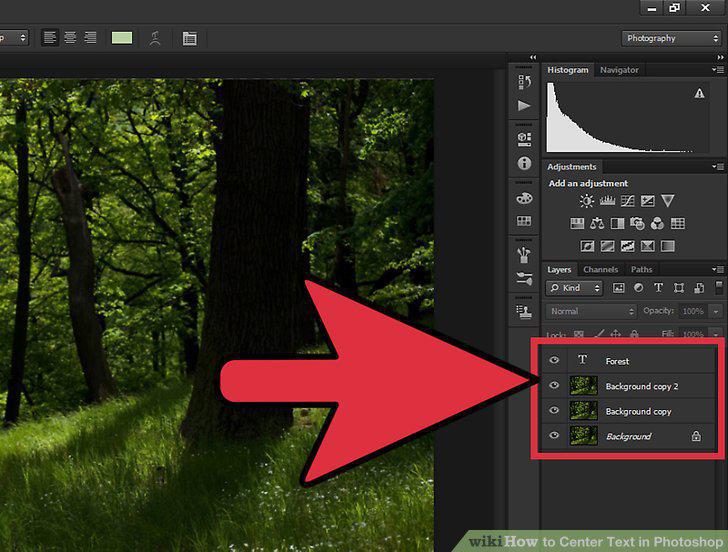Open the Photography workspace dropdown
Viewport: 728px width, 552px height.
(671, 38)
